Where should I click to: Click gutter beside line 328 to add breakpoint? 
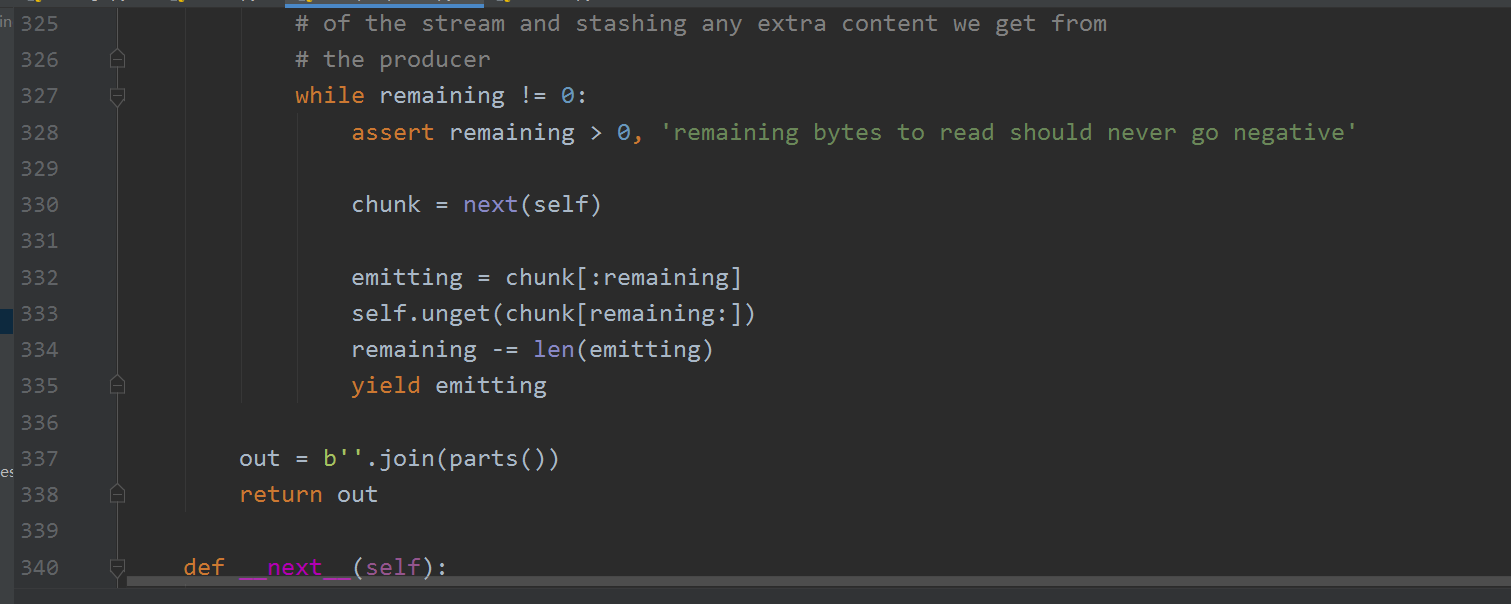(x=85, y=132)
